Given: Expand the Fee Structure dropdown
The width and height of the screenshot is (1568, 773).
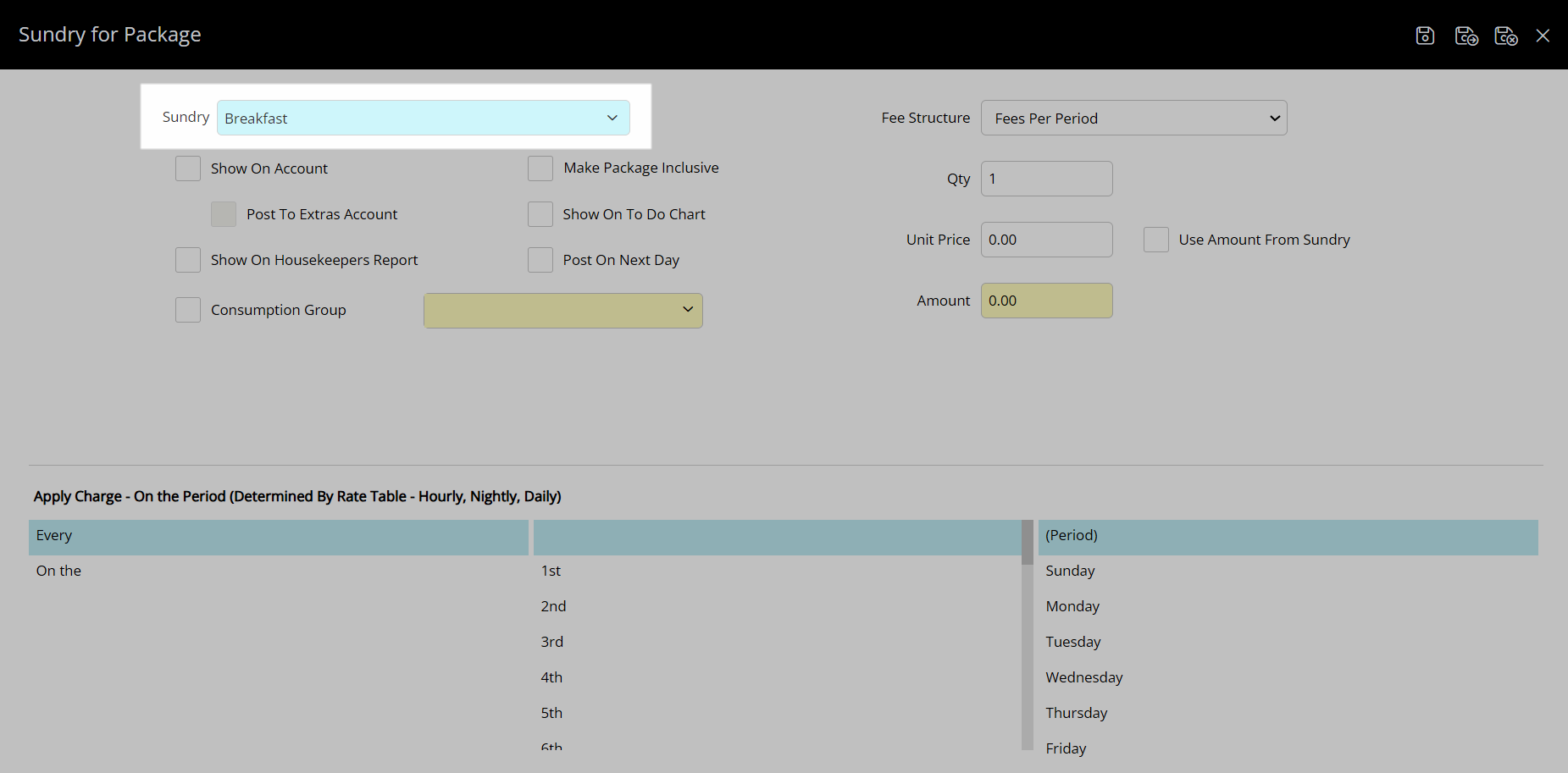Looking at the screenshot, I should (1133, 119).
